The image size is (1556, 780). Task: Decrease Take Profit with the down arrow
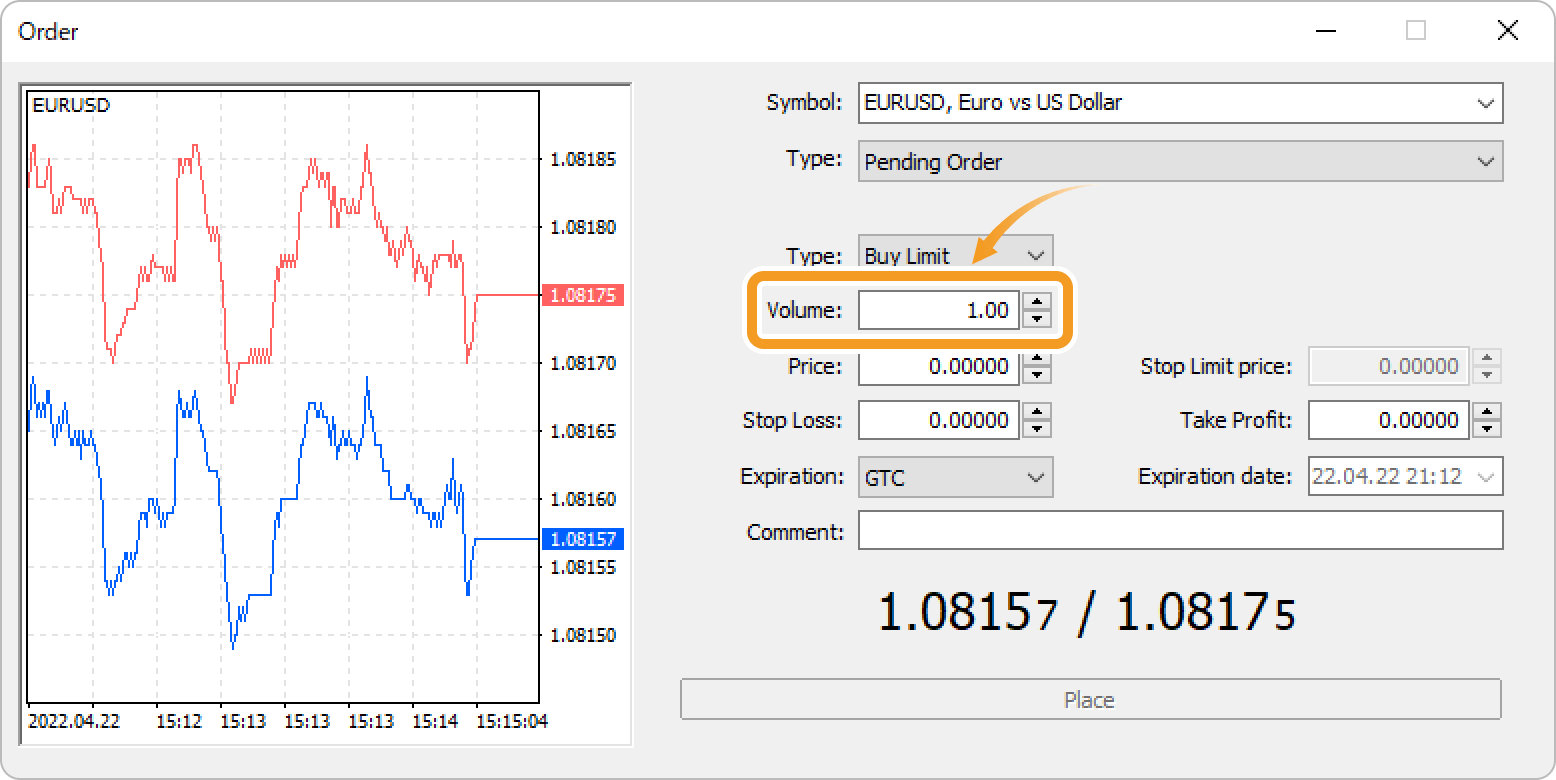(1488, 429)
